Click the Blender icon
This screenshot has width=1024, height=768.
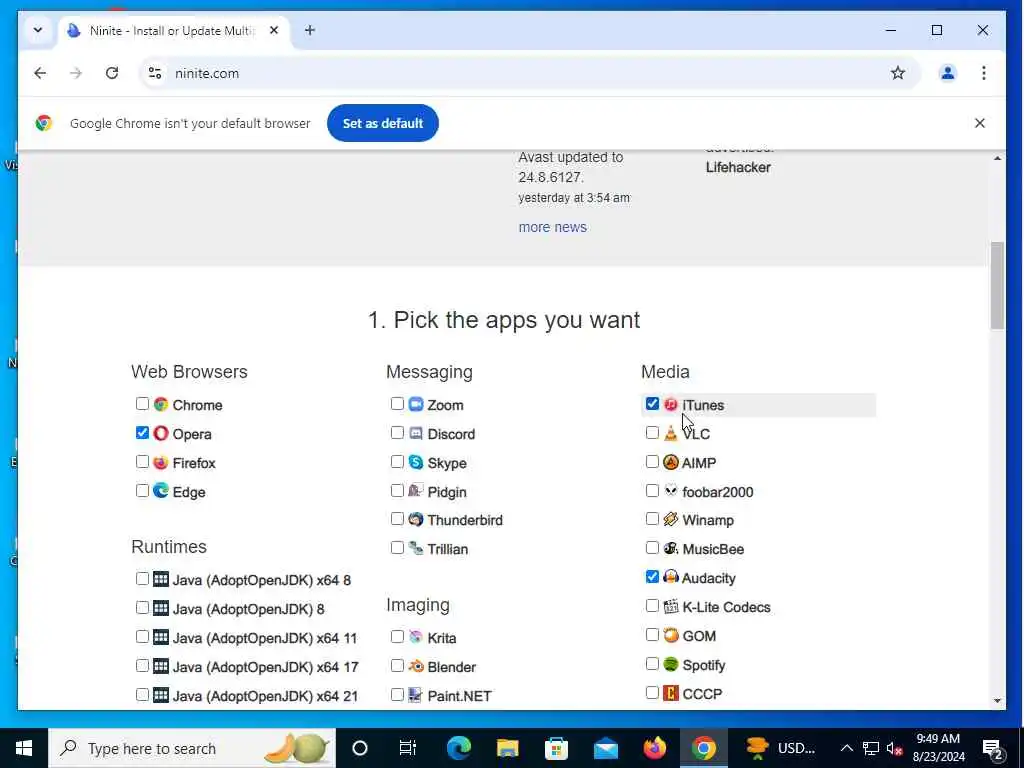tap(416, 666)
